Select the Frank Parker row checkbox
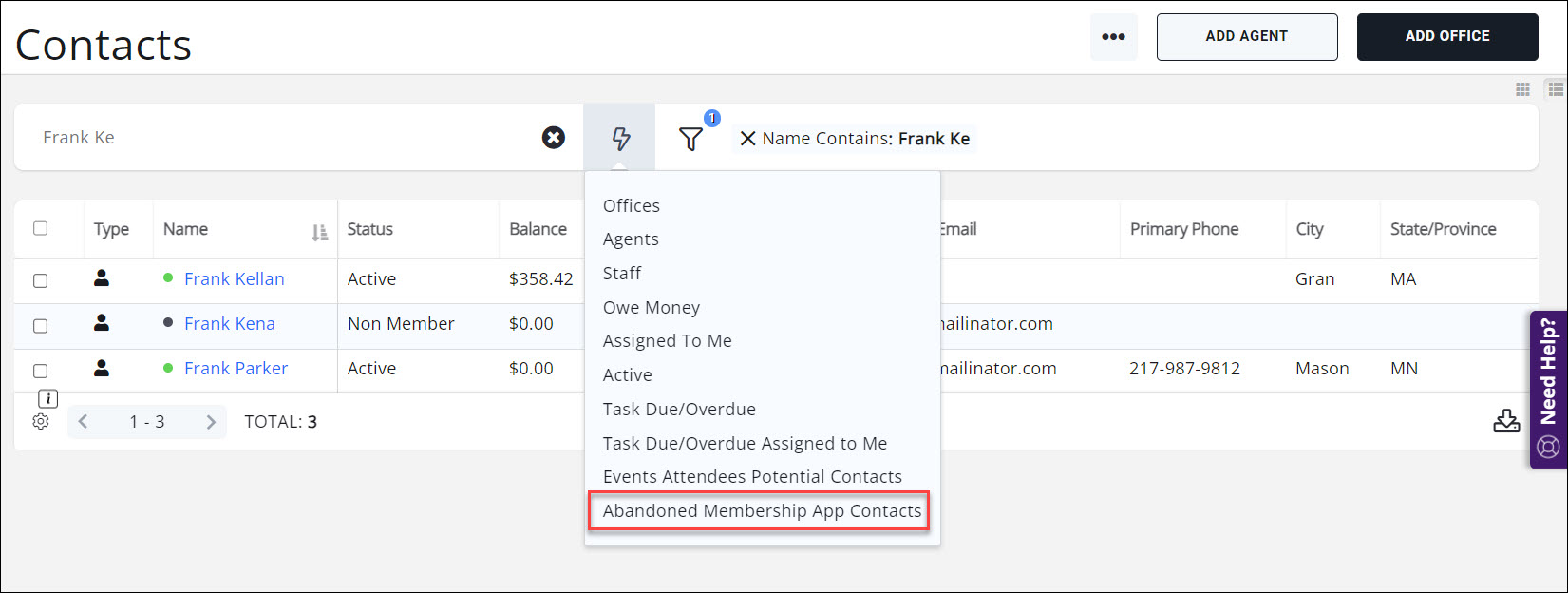Viewport: 1568px width, 593px height. coord(40,371)
